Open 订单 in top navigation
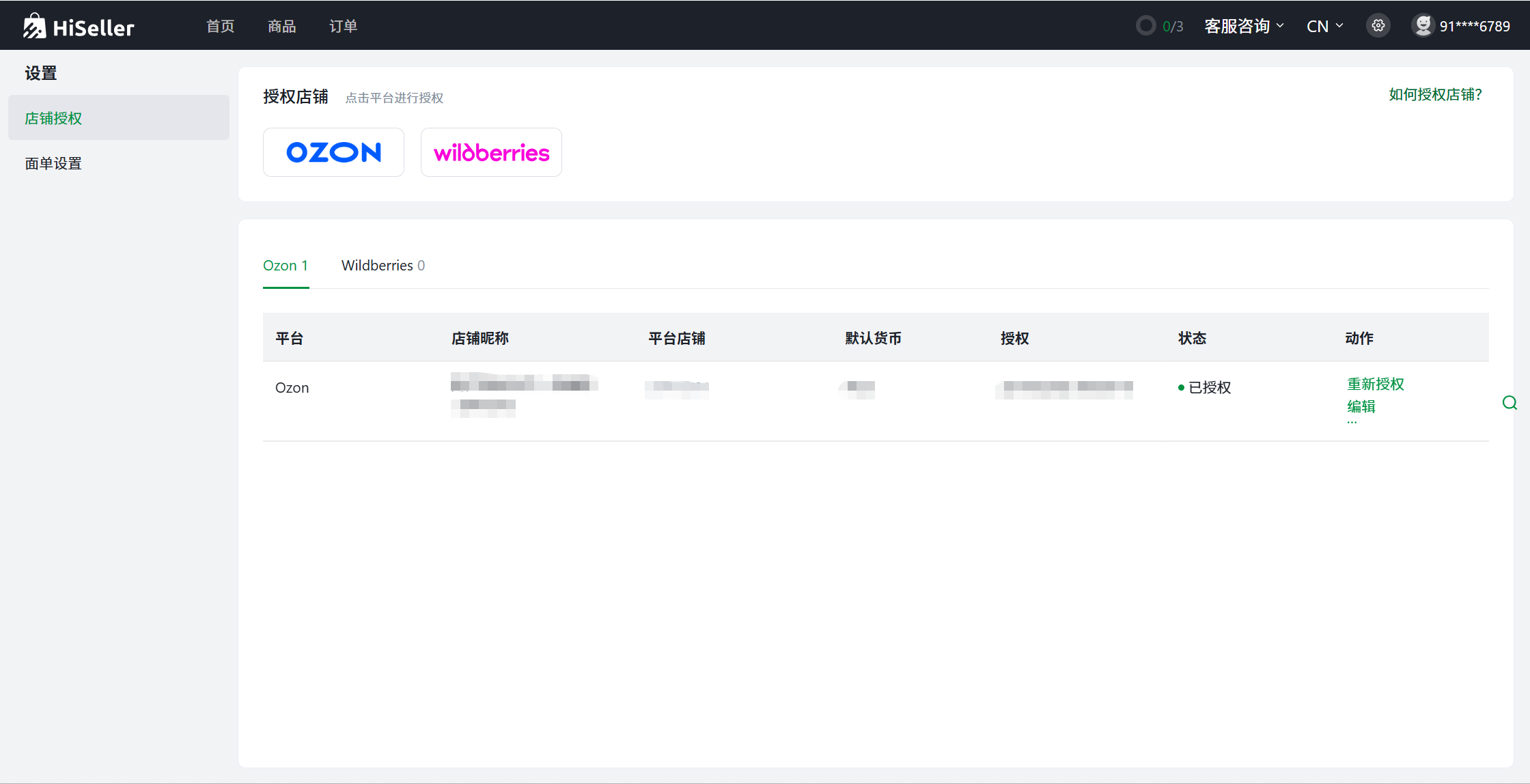1530x784 pixels. (343, 26)
